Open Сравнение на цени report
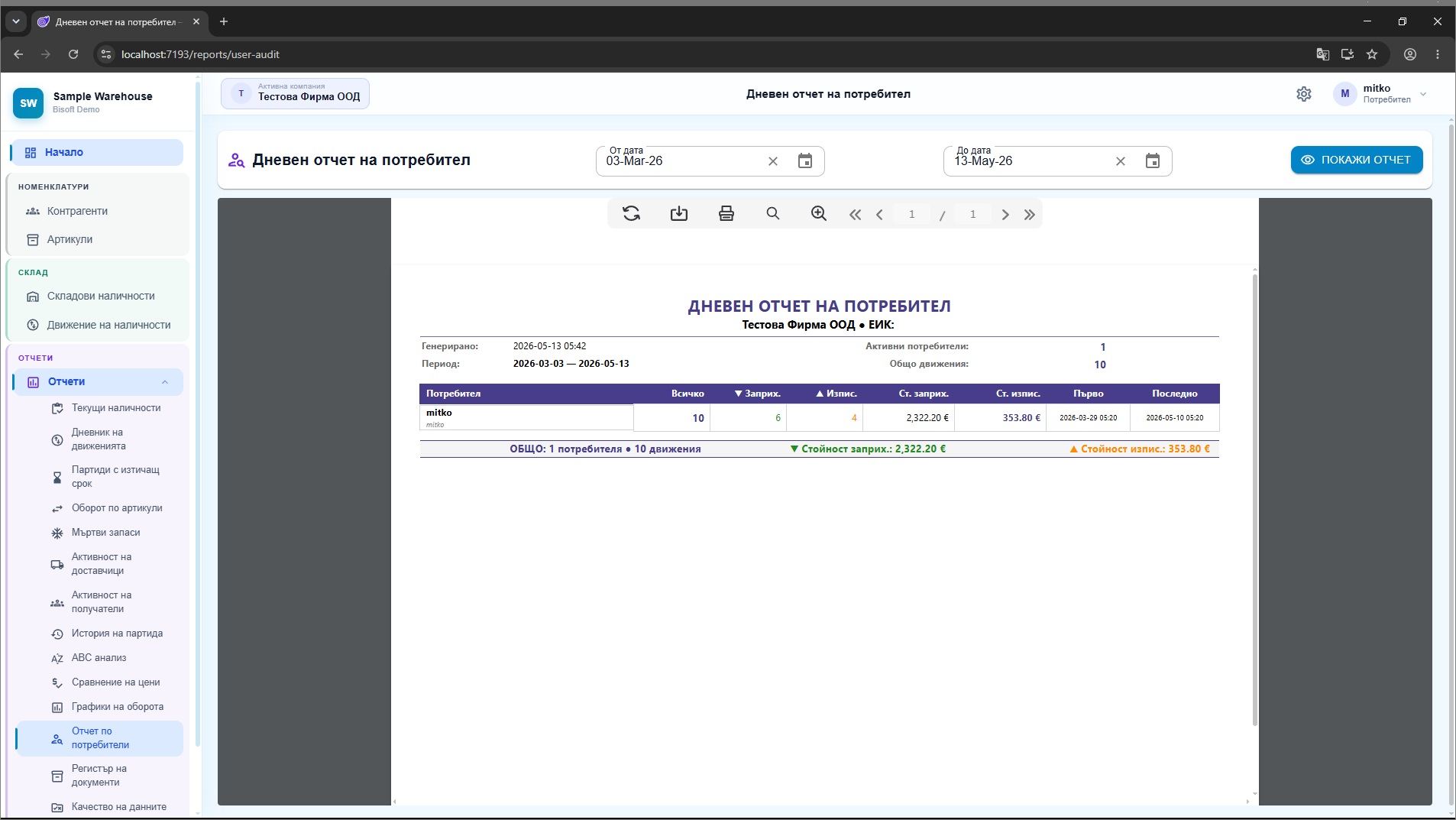 [99, 682]
